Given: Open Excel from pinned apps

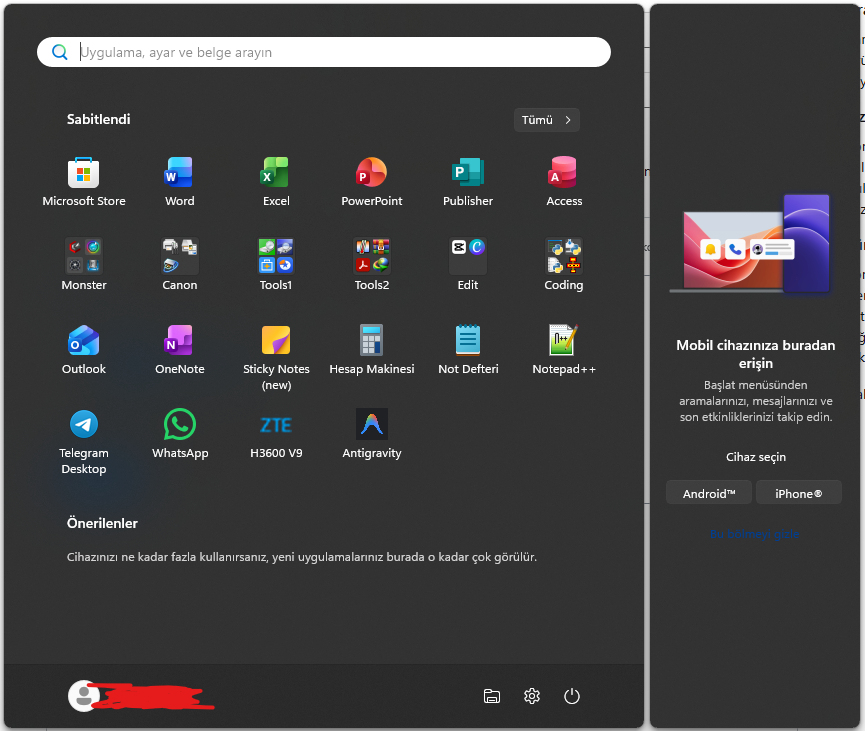Looking at the screenshot, I should coord(276,182).
